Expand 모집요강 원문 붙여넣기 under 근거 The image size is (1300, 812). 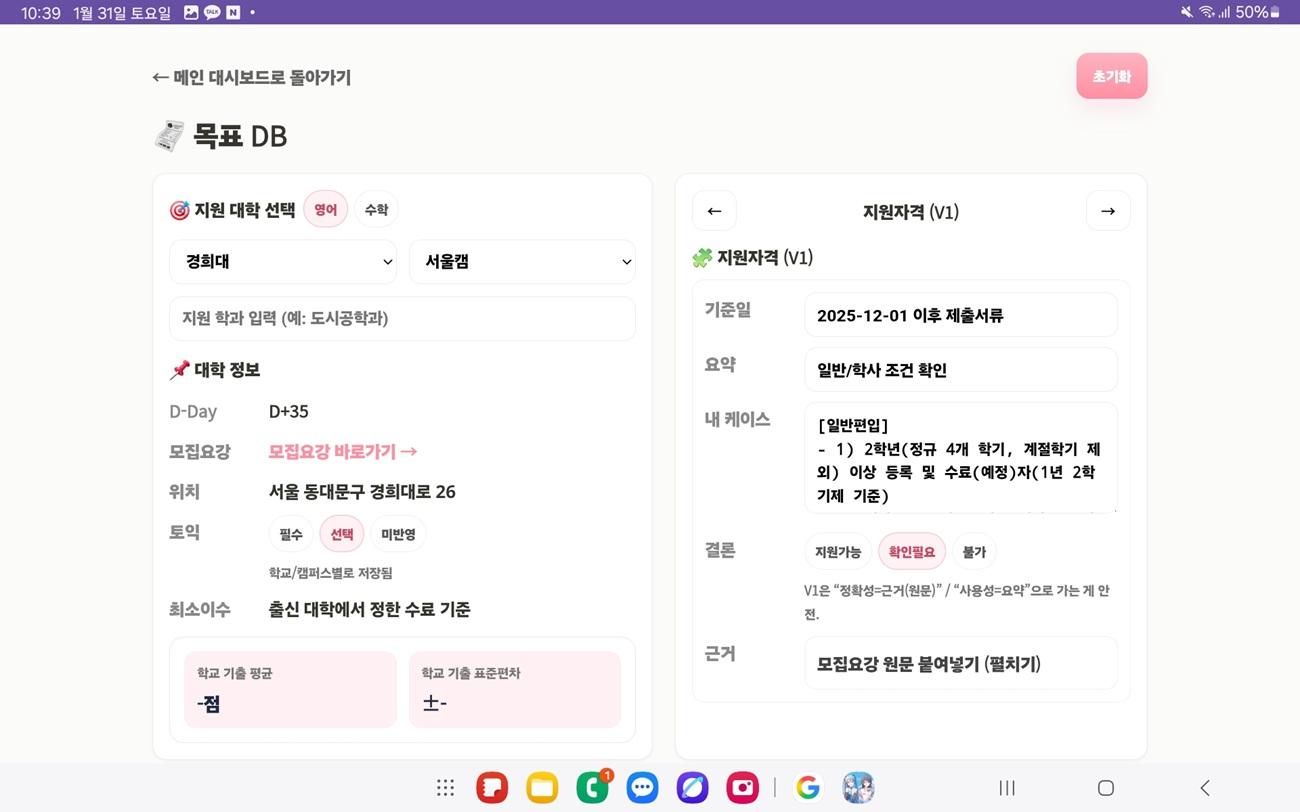coord(959,662)
